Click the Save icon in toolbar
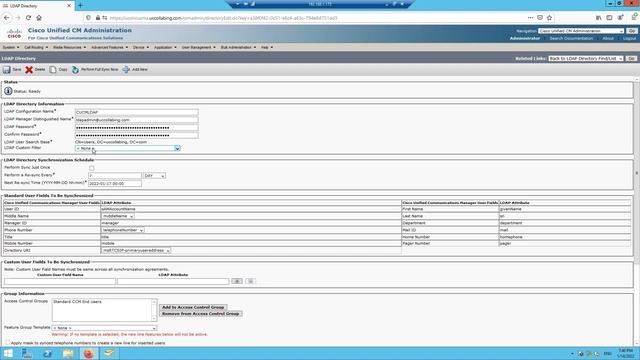640x360 pixels. click(7, 70)
